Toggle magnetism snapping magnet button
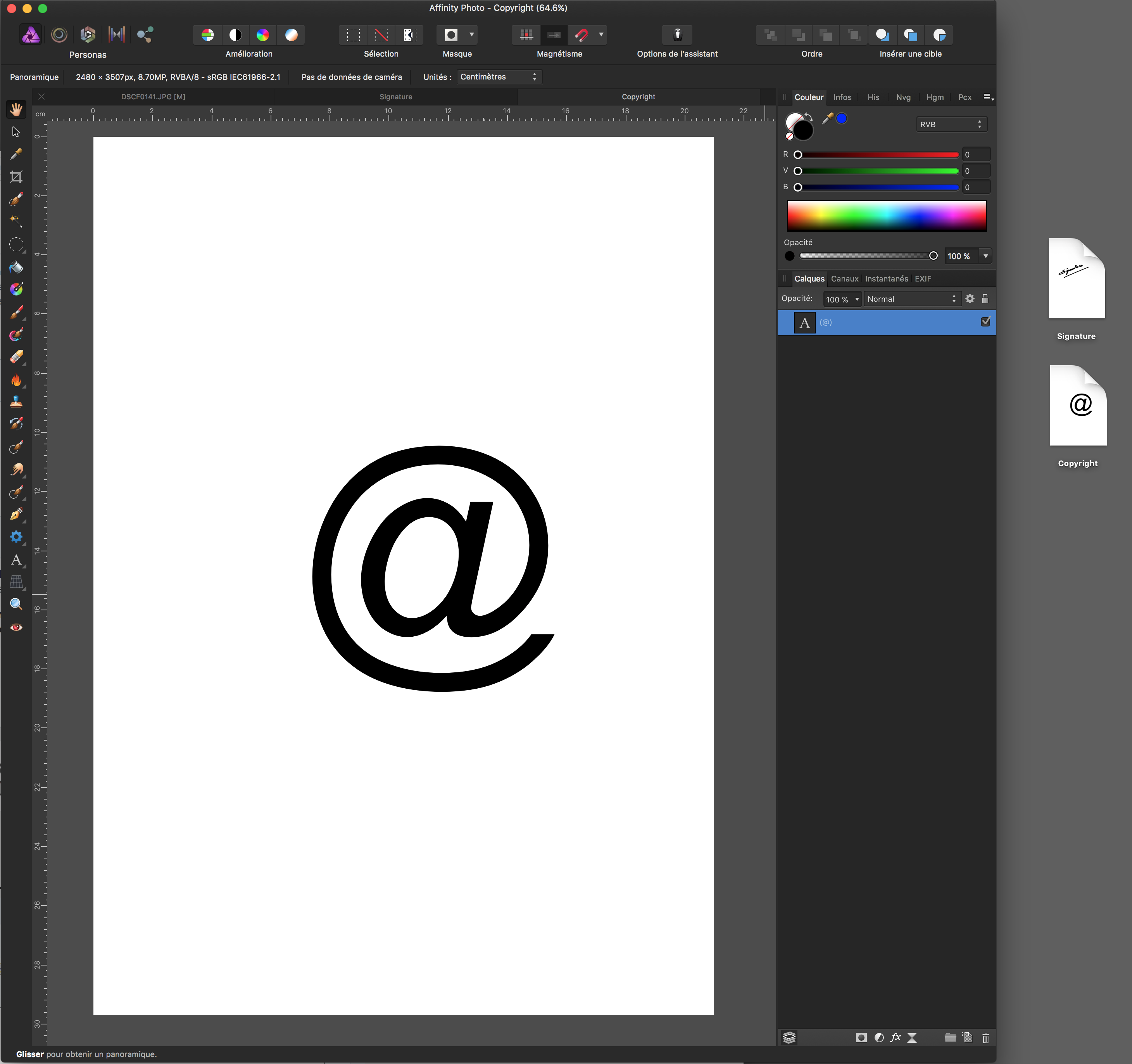This screenshot has width=1132, height=1064. click(582, 35)
